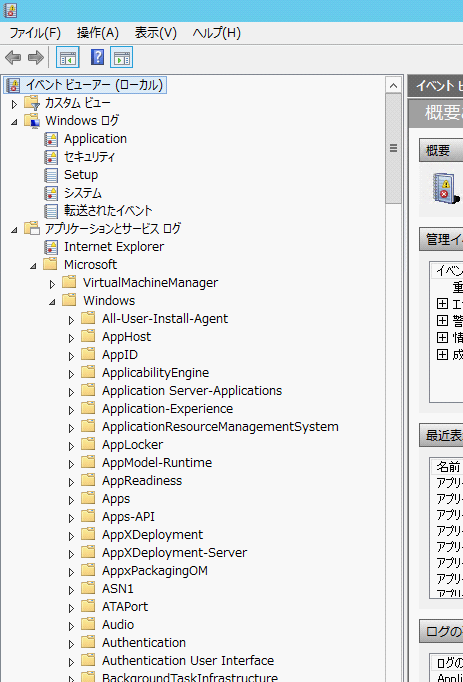463x682 pixels.
Task: Click the イベント ビューアー (ローカル) root icon
Action: point(13,85)
